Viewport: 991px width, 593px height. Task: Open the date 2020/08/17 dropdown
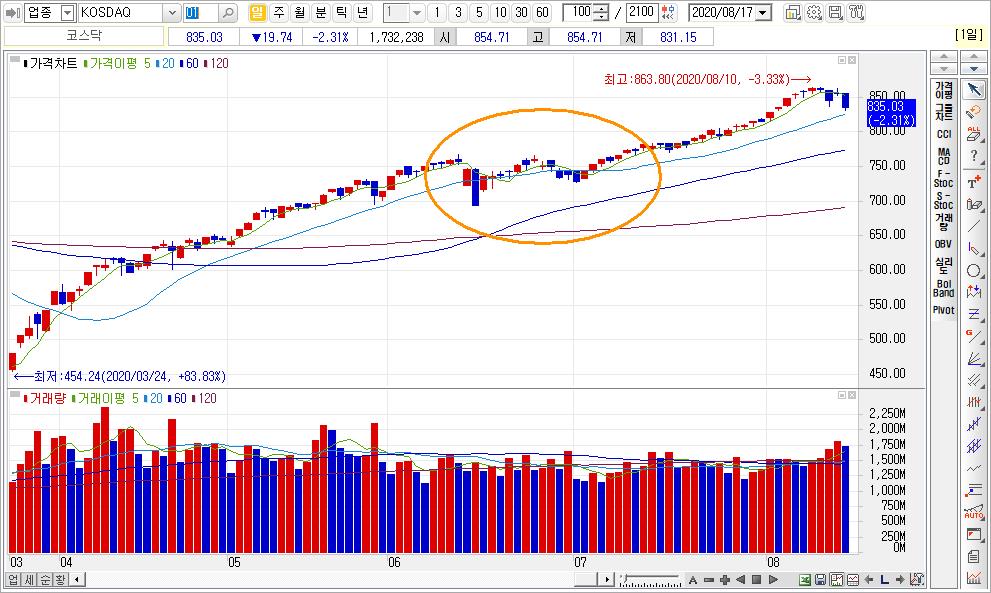(764, 12)
